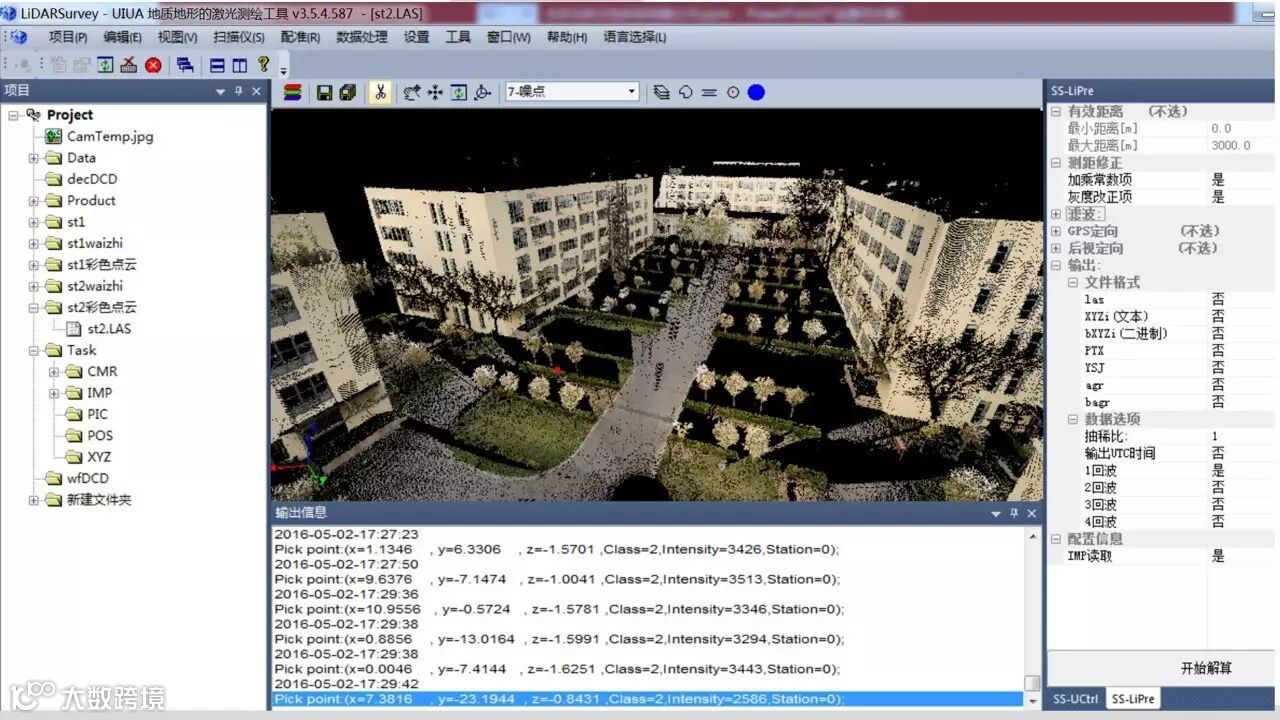Collapse the 文件格式 section
1280x720 pixels.
(1073, 283)
